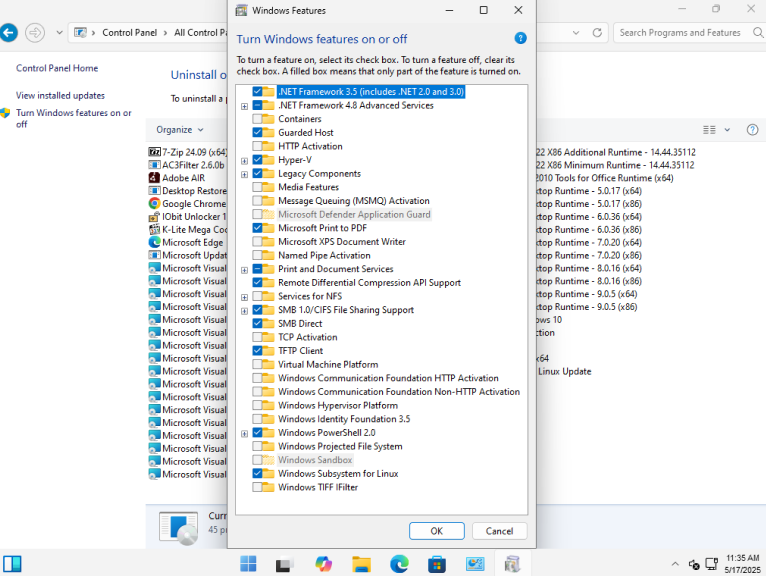Click the back arrow in Control Panel
Screen dimensions: 766x576
pos(8,33)
